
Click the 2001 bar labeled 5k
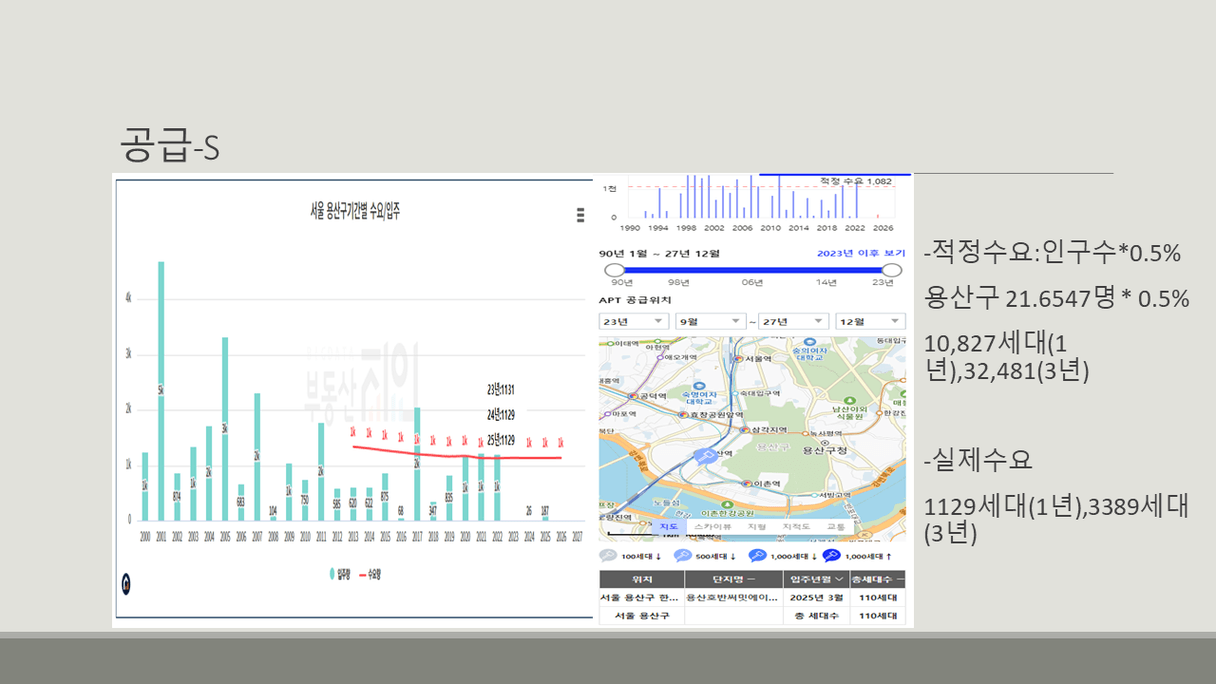161,391
